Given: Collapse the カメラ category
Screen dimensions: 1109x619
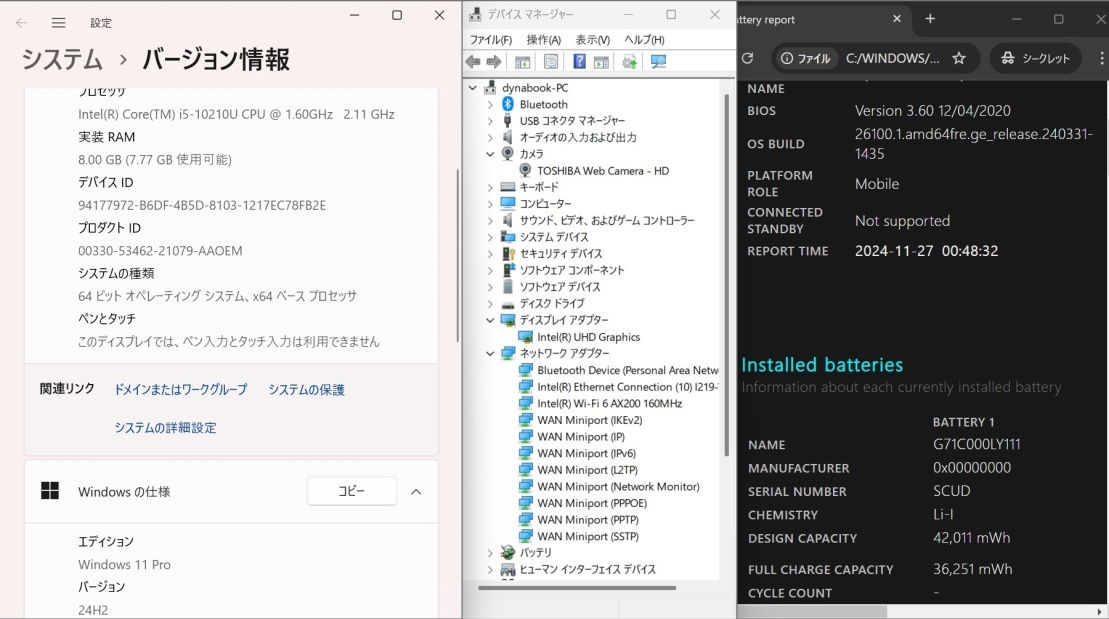Looking at the screenshot, I should (x=490, y=154).
